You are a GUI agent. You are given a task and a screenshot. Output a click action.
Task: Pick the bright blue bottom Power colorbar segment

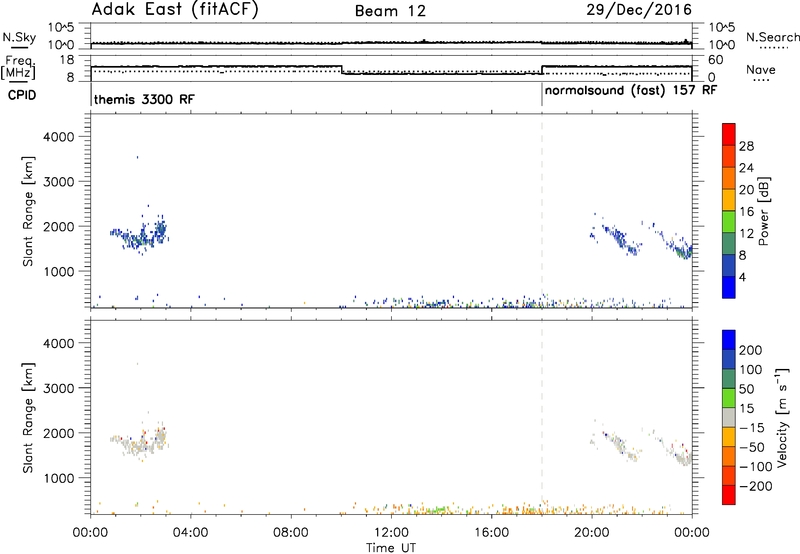tap(729, 287)
